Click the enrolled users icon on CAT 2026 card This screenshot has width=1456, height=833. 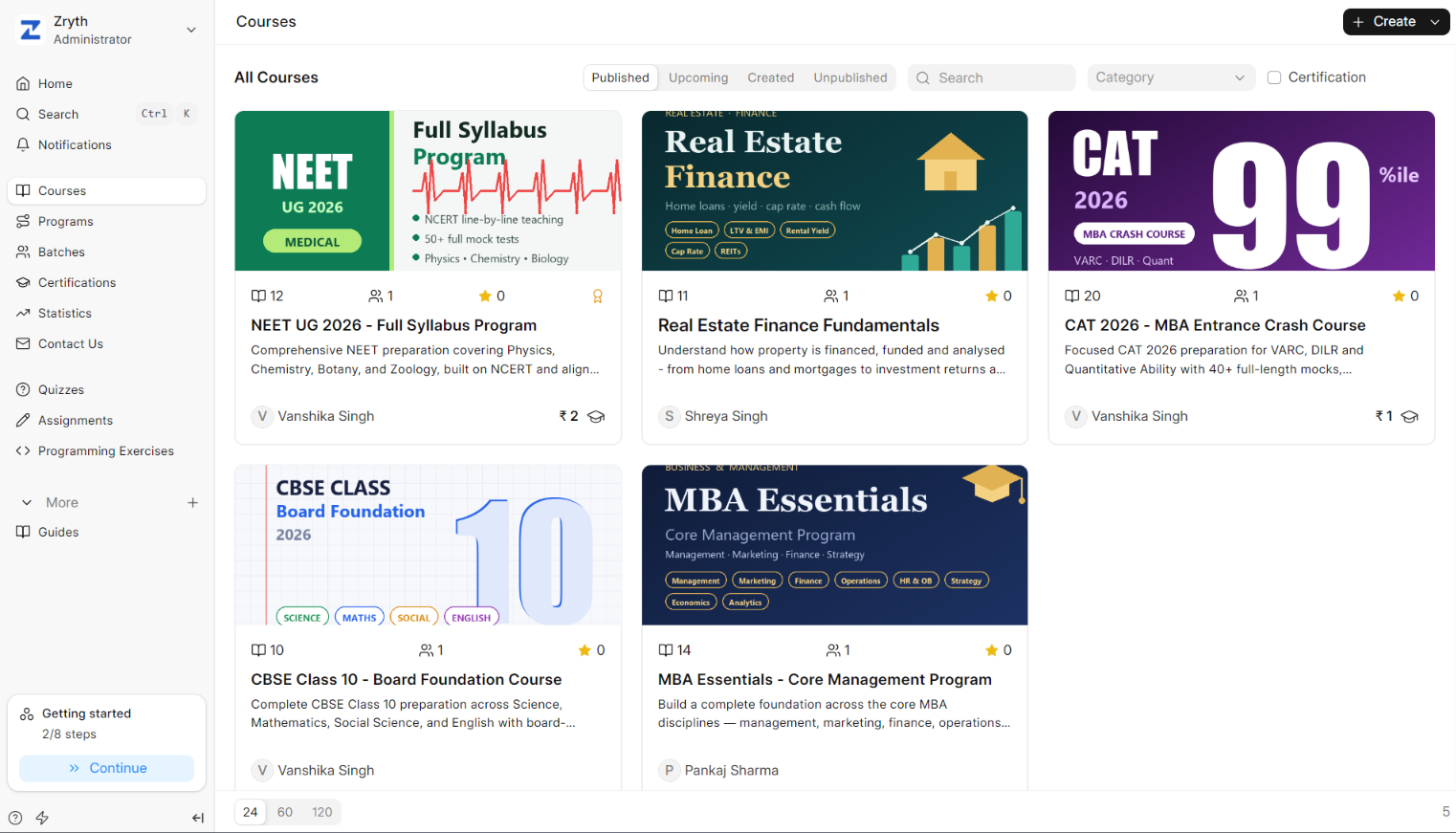coord(1242,296)
